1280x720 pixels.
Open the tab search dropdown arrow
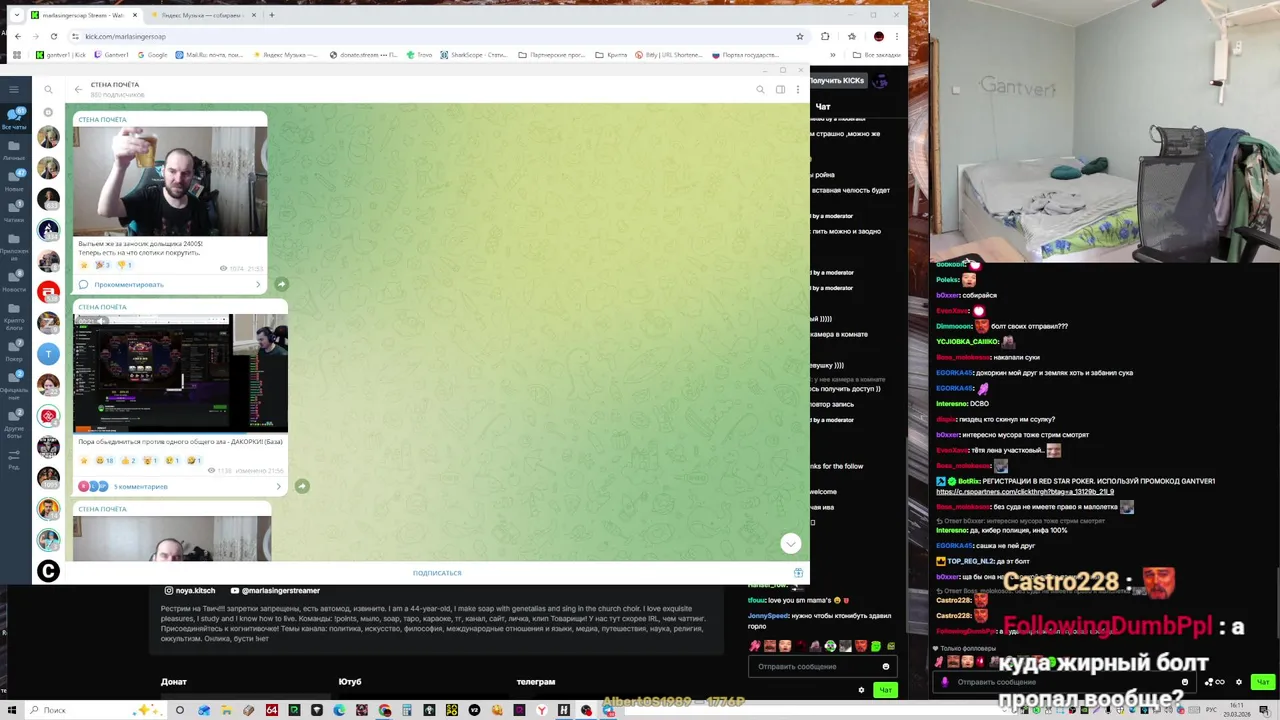coord(15,15)
